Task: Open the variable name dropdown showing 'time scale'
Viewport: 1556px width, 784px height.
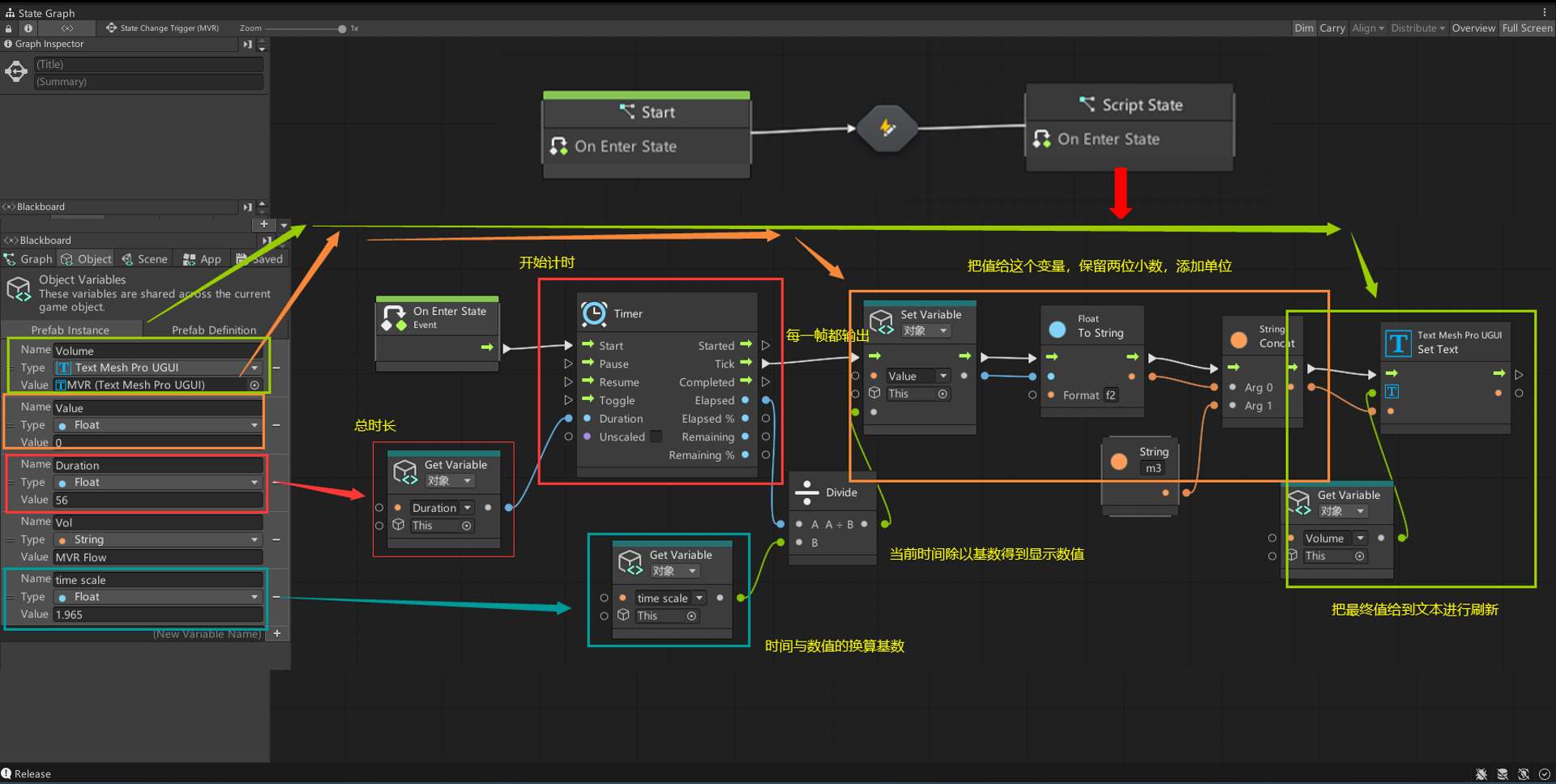Action: point(669,599)
